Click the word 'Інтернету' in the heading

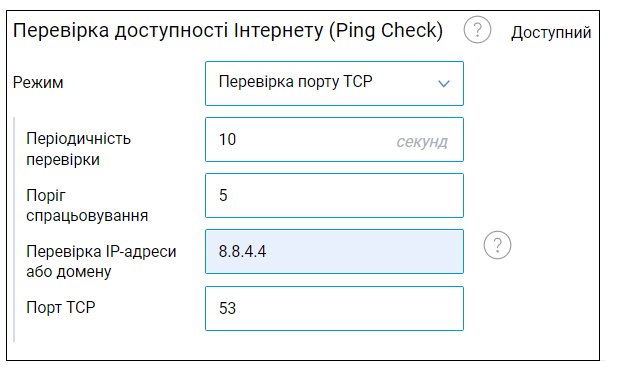(279, 31)
